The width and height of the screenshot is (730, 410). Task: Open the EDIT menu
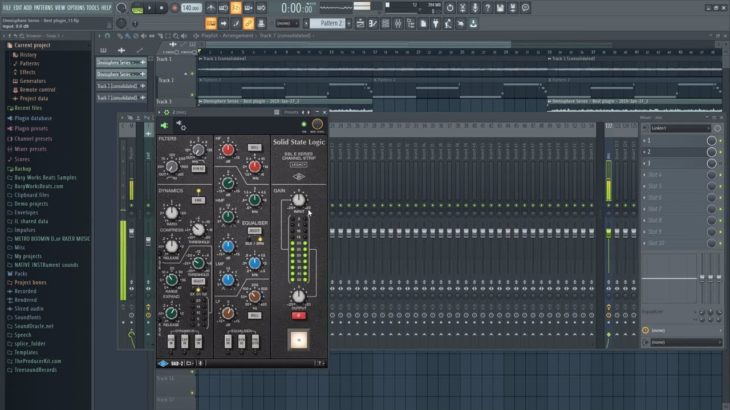click(x=18, y=8)
